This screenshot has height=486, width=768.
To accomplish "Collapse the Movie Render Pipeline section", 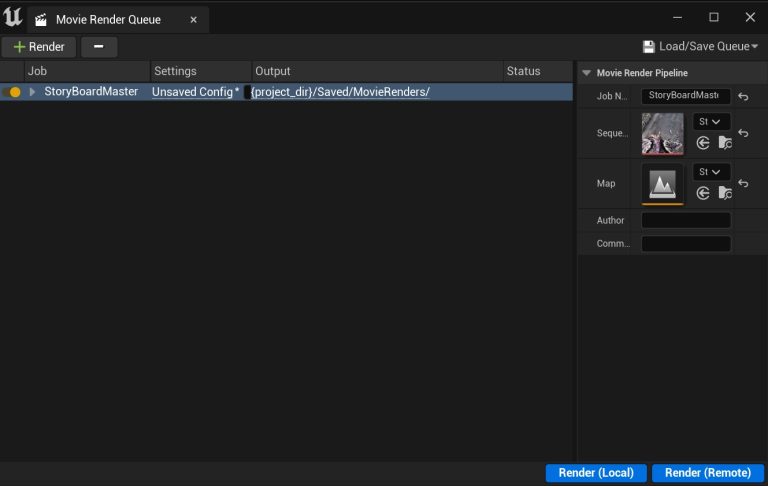I will click(586, 73).
